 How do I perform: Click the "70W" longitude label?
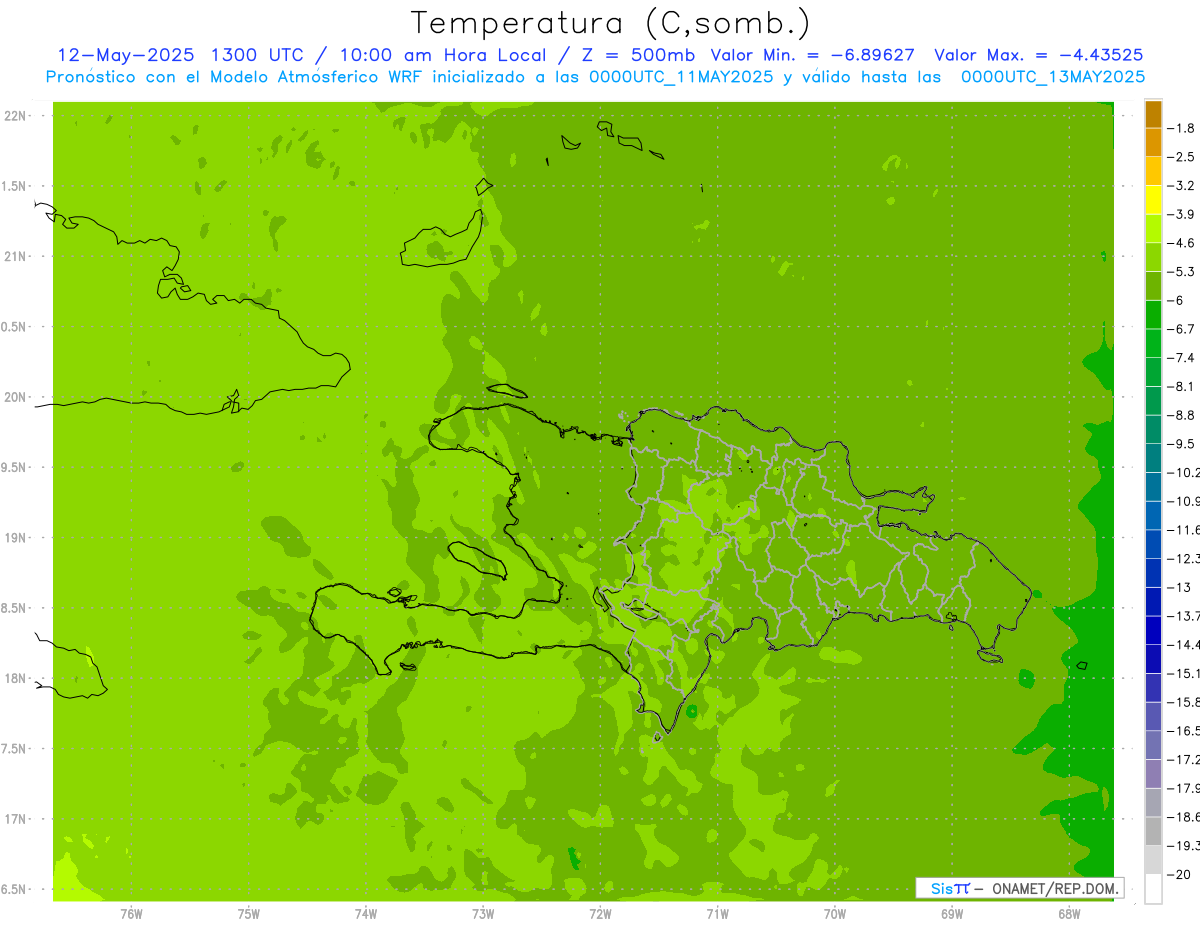(834, 914)
